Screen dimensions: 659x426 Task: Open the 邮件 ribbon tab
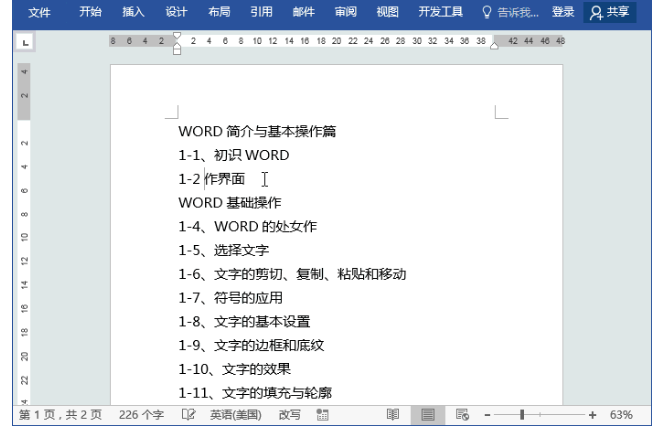pyautogui.click(x=303, y=12)
